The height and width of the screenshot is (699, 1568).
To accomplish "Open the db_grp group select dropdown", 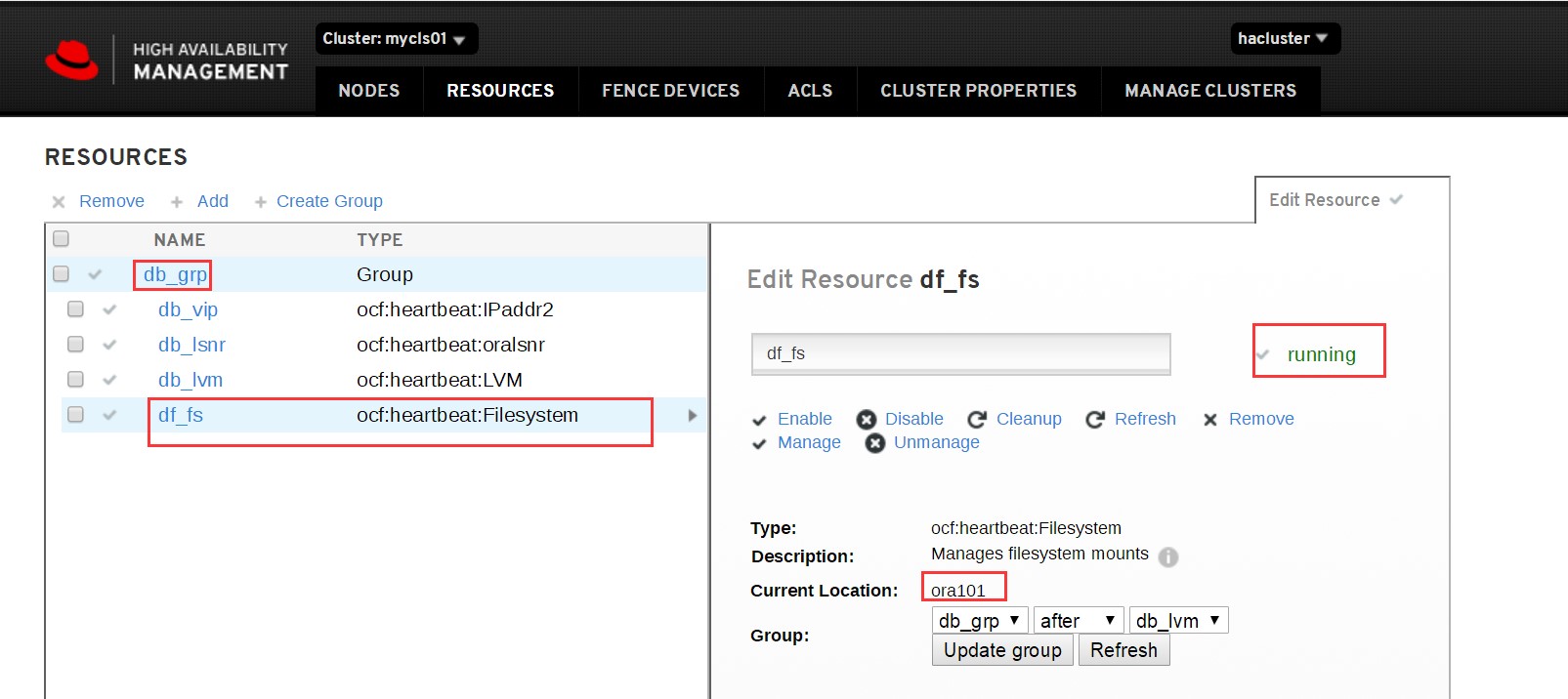I will (980, 620).
